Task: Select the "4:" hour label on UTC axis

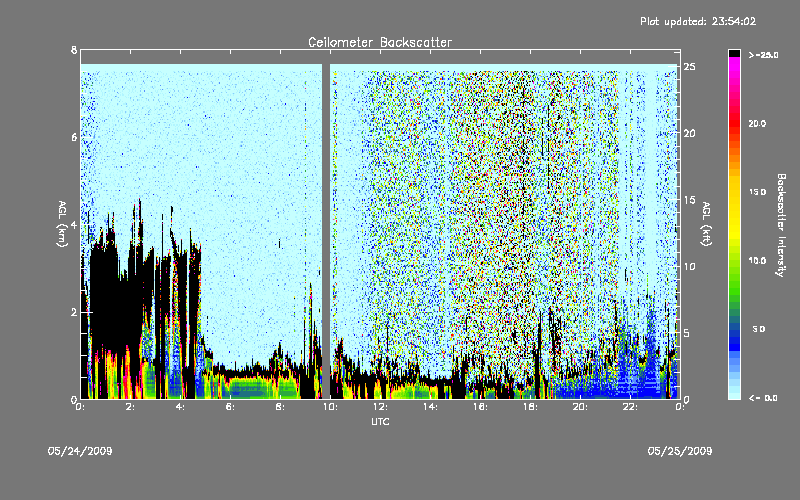Action: [x=181, y=407]
